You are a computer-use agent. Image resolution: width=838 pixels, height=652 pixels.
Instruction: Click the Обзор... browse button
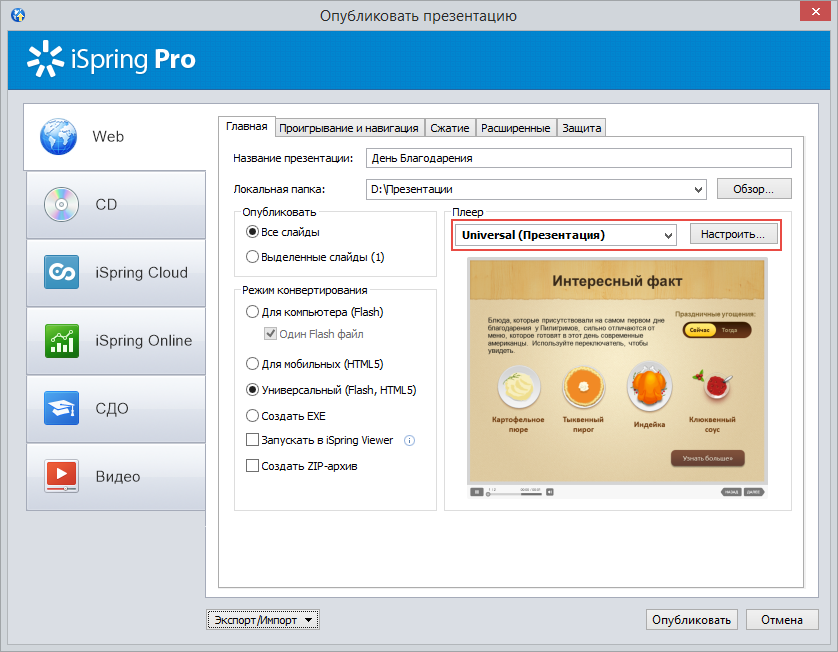[x=754, y=189]
